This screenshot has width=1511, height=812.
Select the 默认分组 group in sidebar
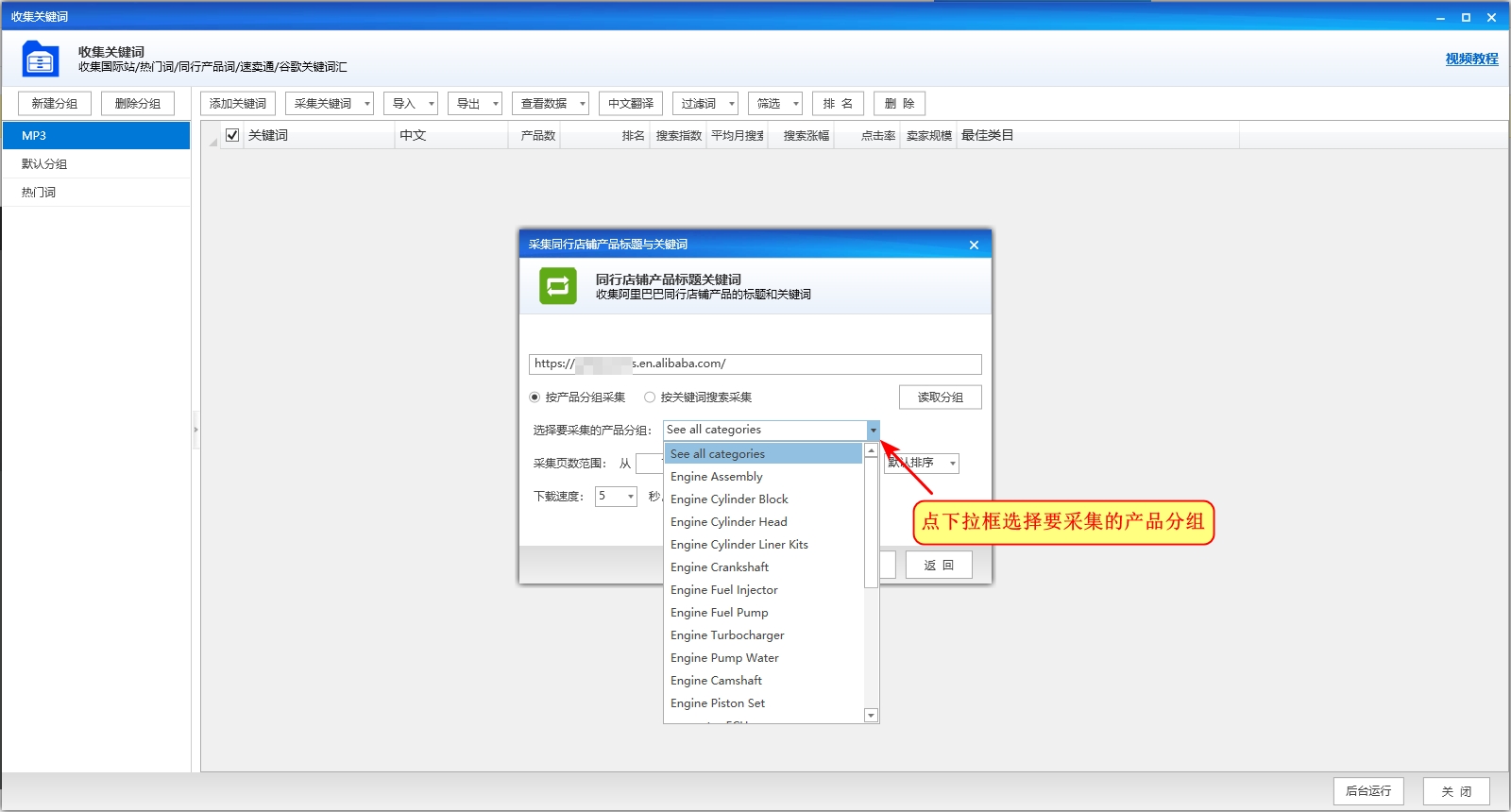pyautogui.click(x=95, y=164)
